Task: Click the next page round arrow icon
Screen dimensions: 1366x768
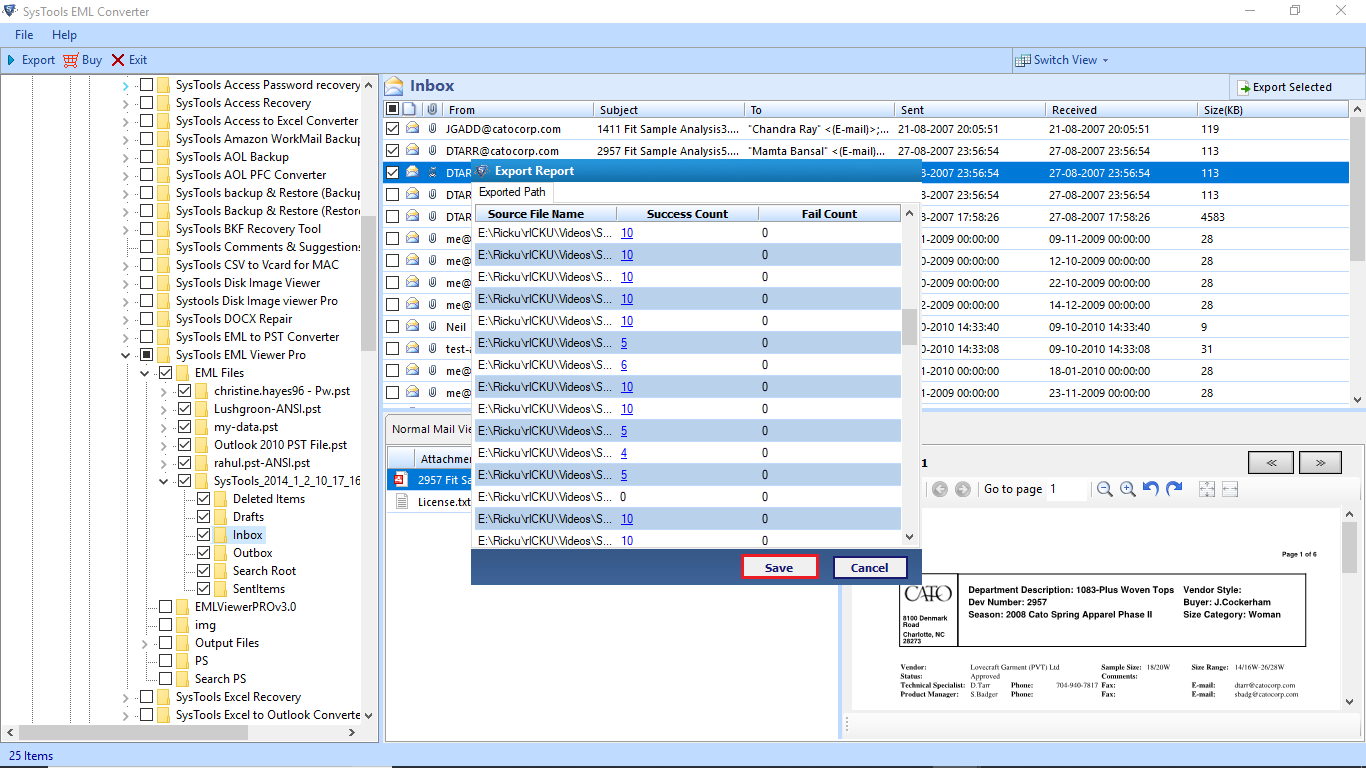Action: pos(963,489)
